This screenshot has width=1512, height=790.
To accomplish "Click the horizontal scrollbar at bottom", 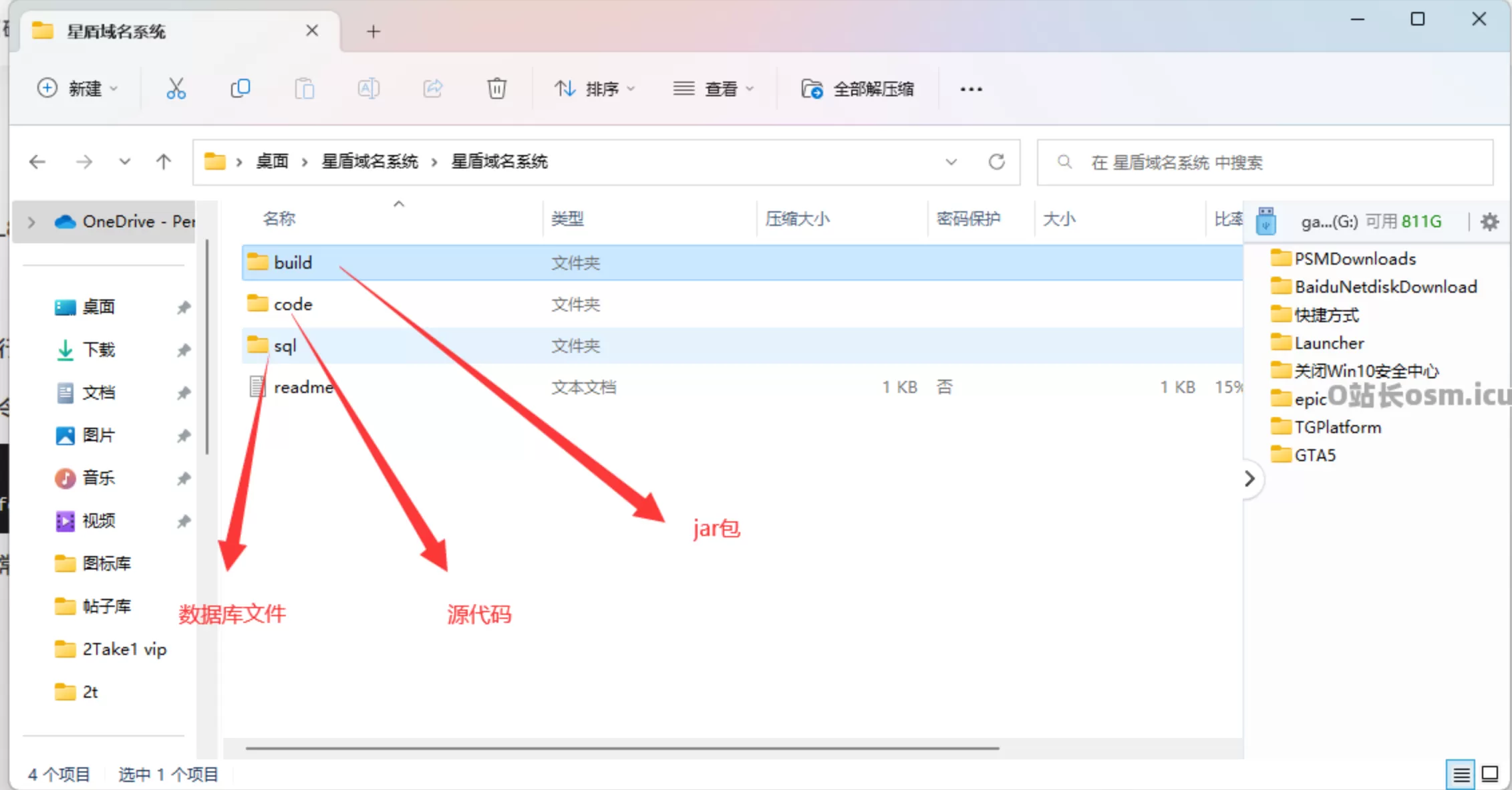I will pyautogui.click(x=621, y=749).
